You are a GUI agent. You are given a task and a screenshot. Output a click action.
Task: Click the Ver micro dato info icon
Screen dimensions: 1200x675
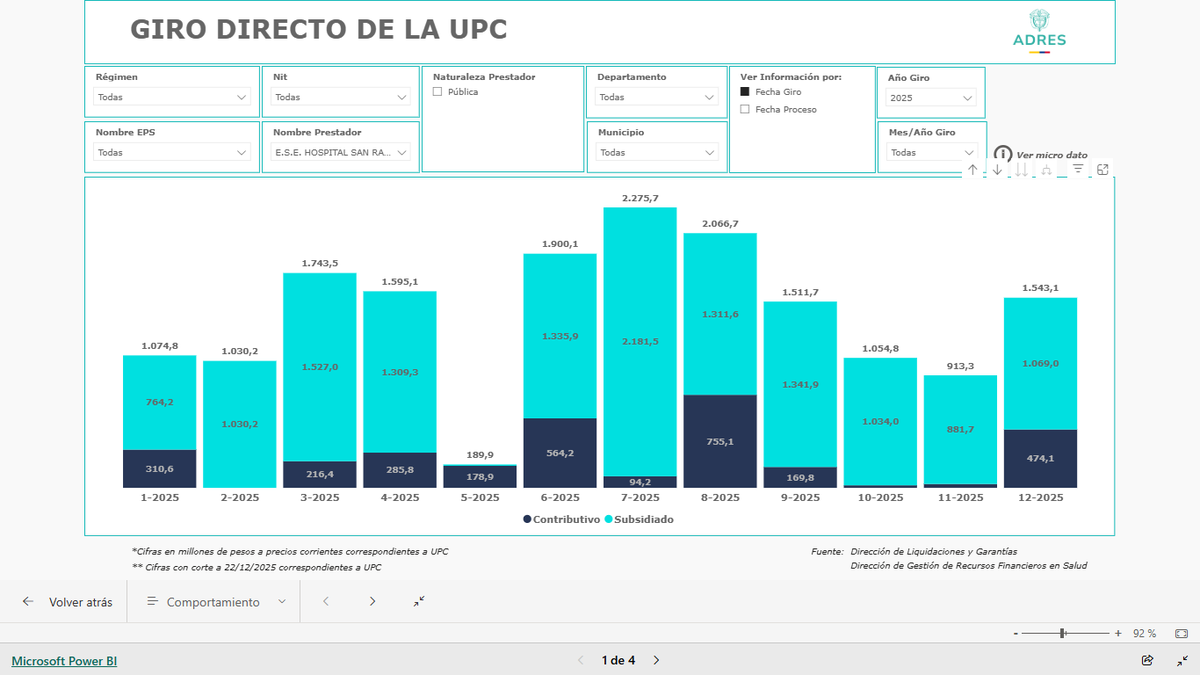(x=1003, y=155)
